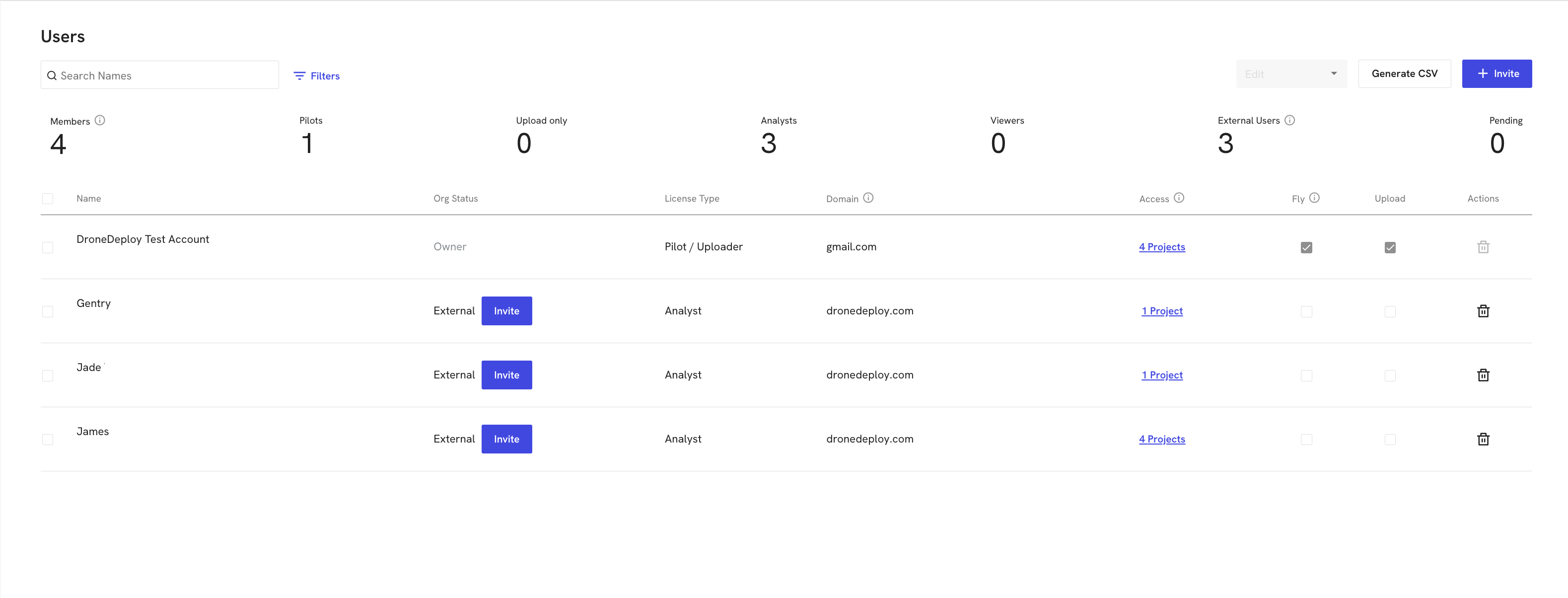Screen dimensions: 1568x598
Task: Open the Filters option
Action: click(316, 76)
